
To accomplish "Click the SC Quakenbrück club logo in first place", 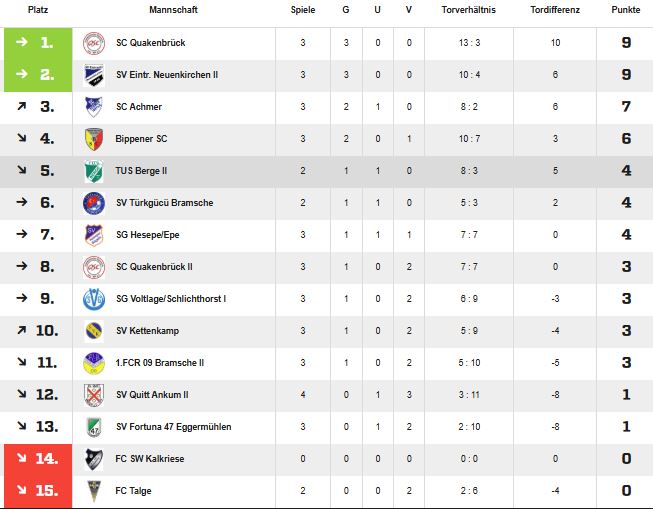I will coord(94,43).
